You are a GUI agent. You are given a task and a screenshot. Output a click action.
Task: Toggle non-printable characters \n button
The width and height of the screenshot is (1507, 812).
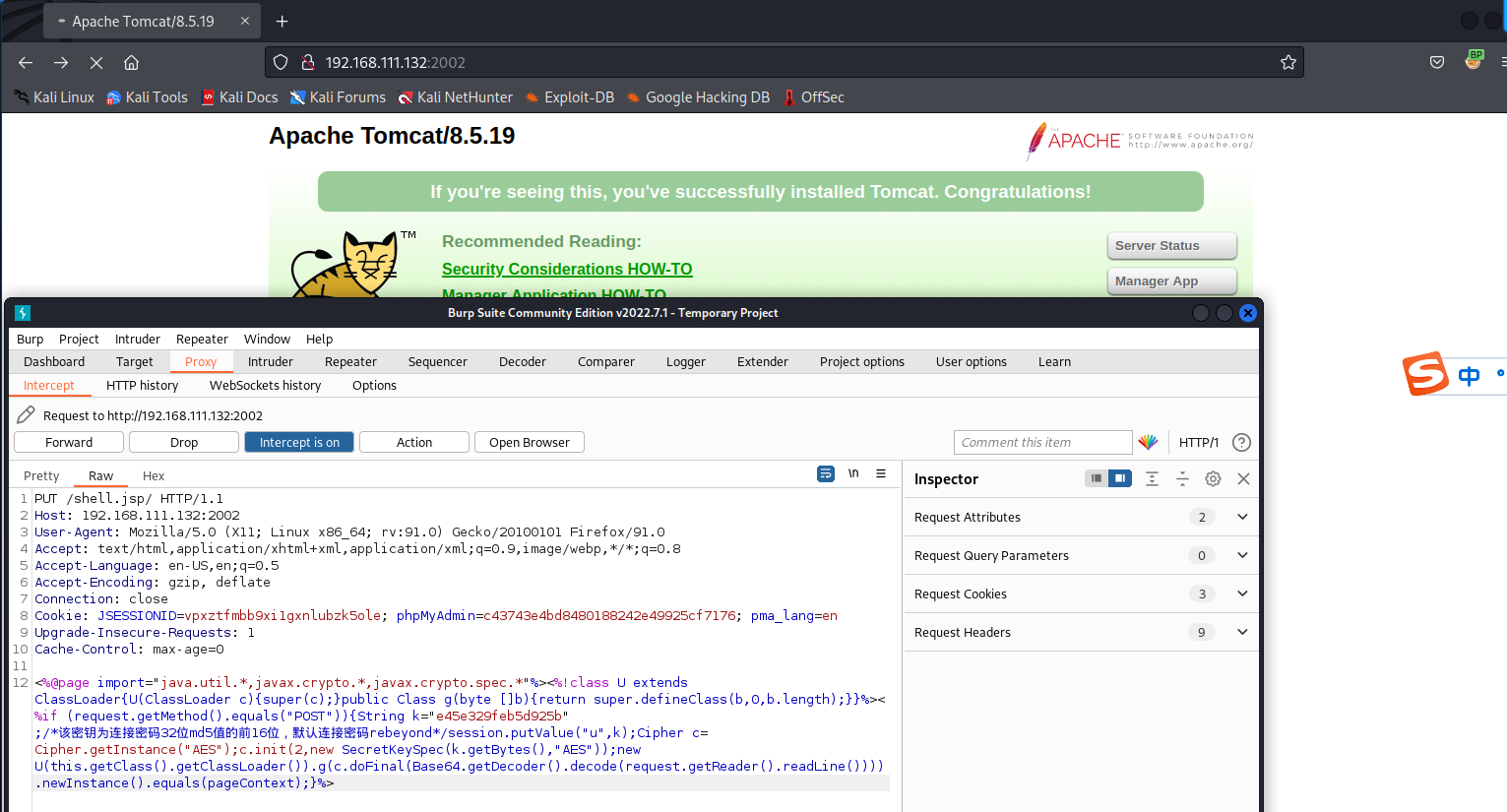pyautogui.click(x=853, y=474)
